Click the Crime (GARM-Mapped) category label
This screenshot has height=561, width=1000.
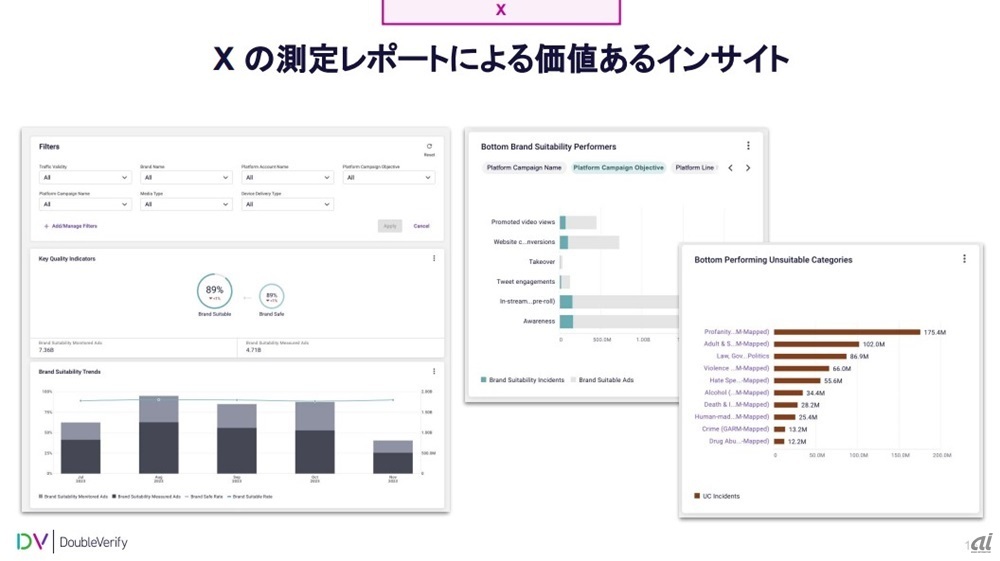(735, 429)
